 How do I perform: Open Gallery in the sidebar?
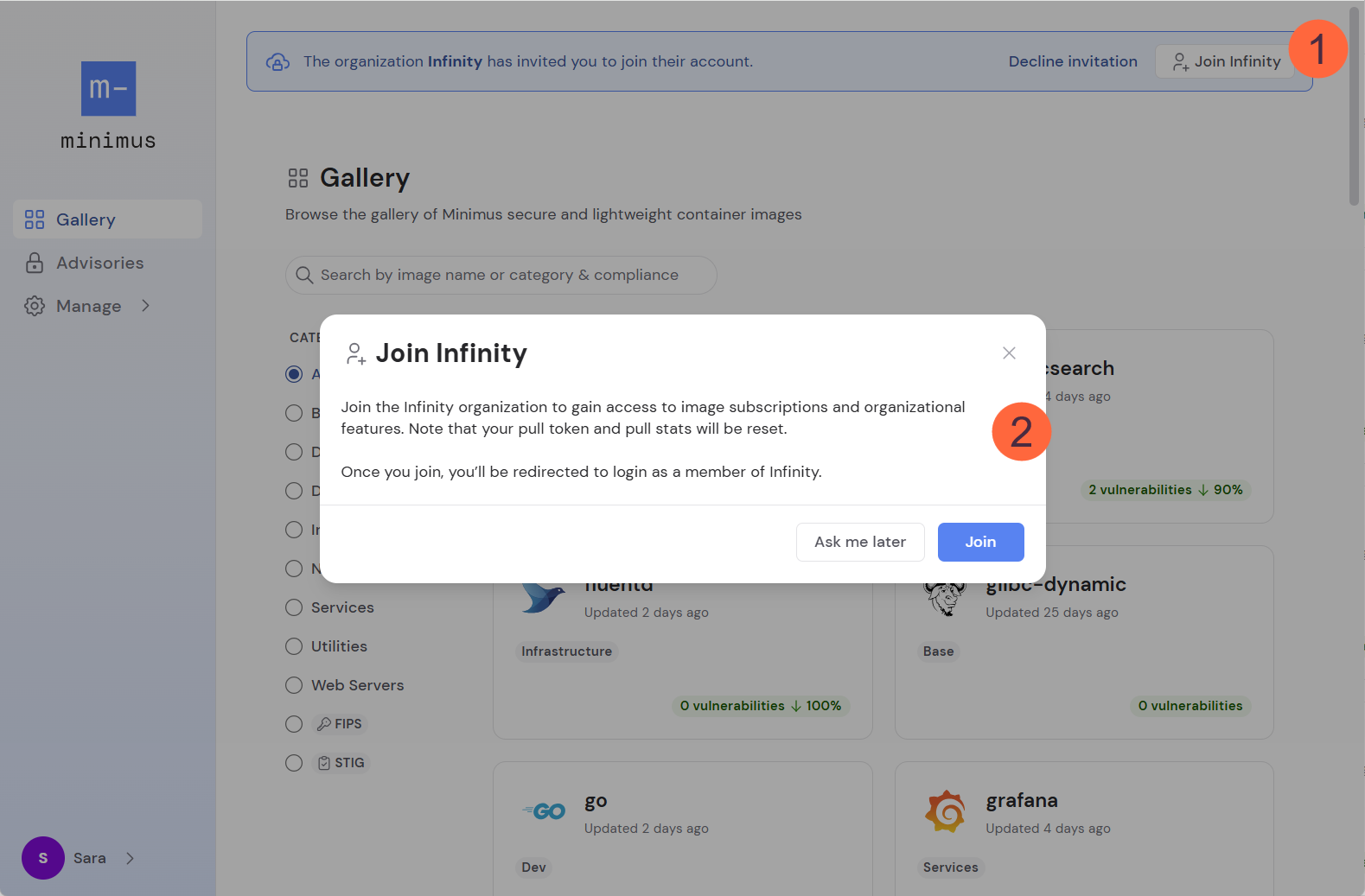(x=107, y=219)
